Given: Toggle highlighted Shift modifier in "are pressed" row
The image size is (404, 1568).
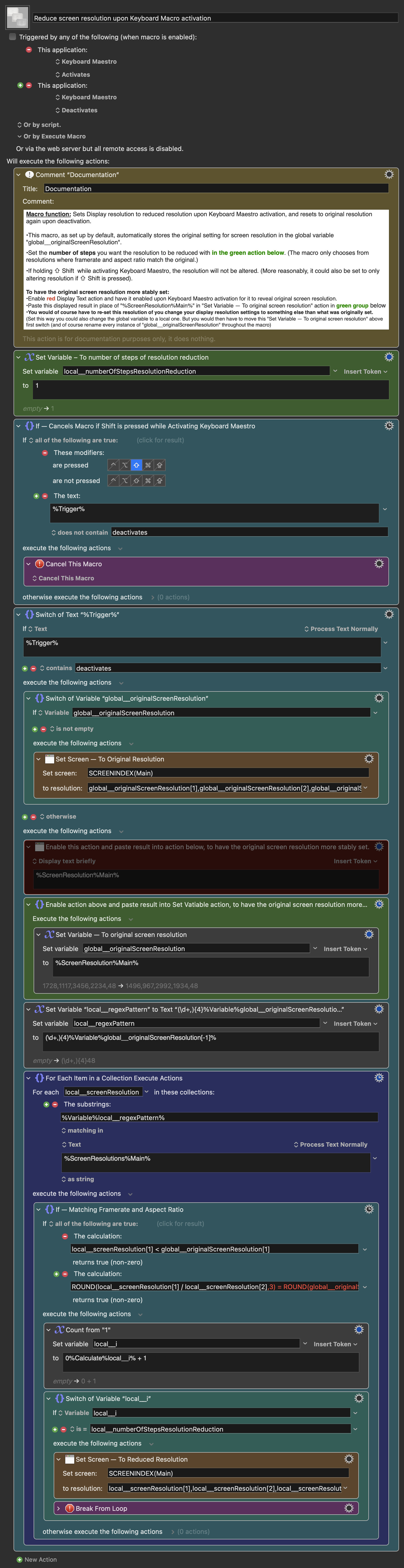Looking at the screenshot, I should [137, 465].
